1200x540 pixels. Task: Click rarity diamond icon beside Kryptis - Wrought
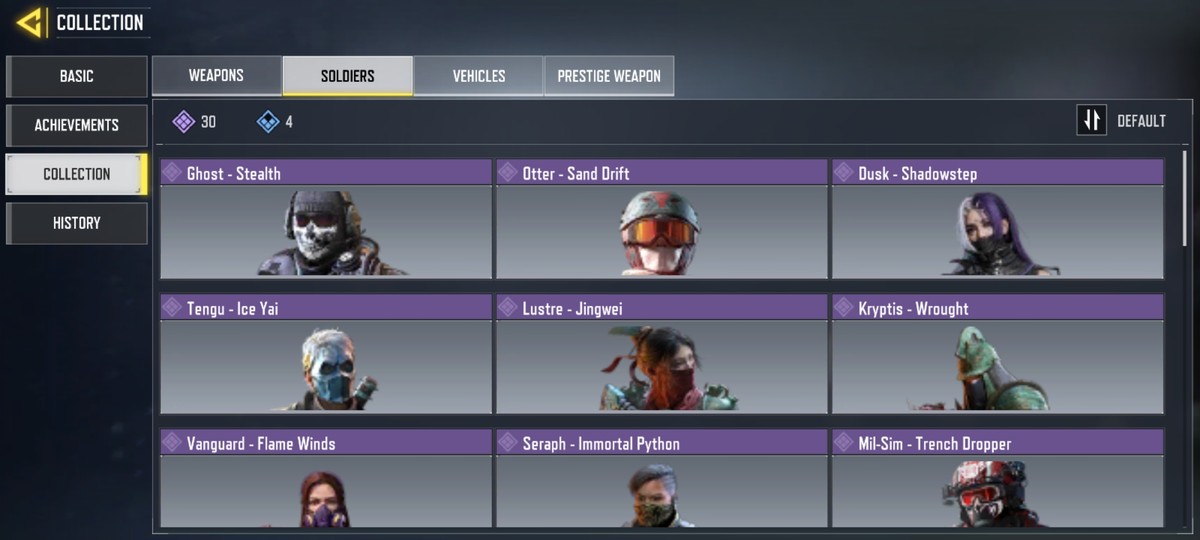(x=844, y=308)
